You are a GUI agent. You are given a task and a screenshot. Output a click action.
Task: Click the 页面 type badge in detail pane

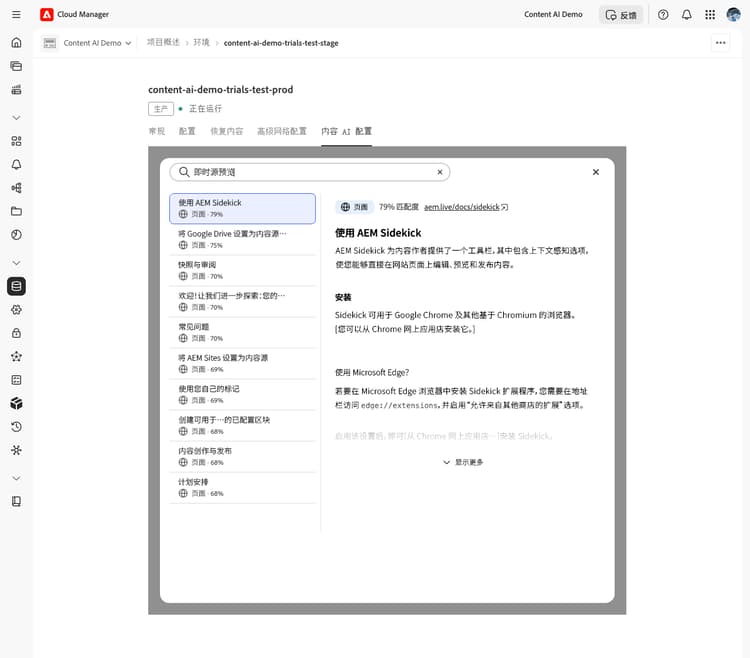354,207
